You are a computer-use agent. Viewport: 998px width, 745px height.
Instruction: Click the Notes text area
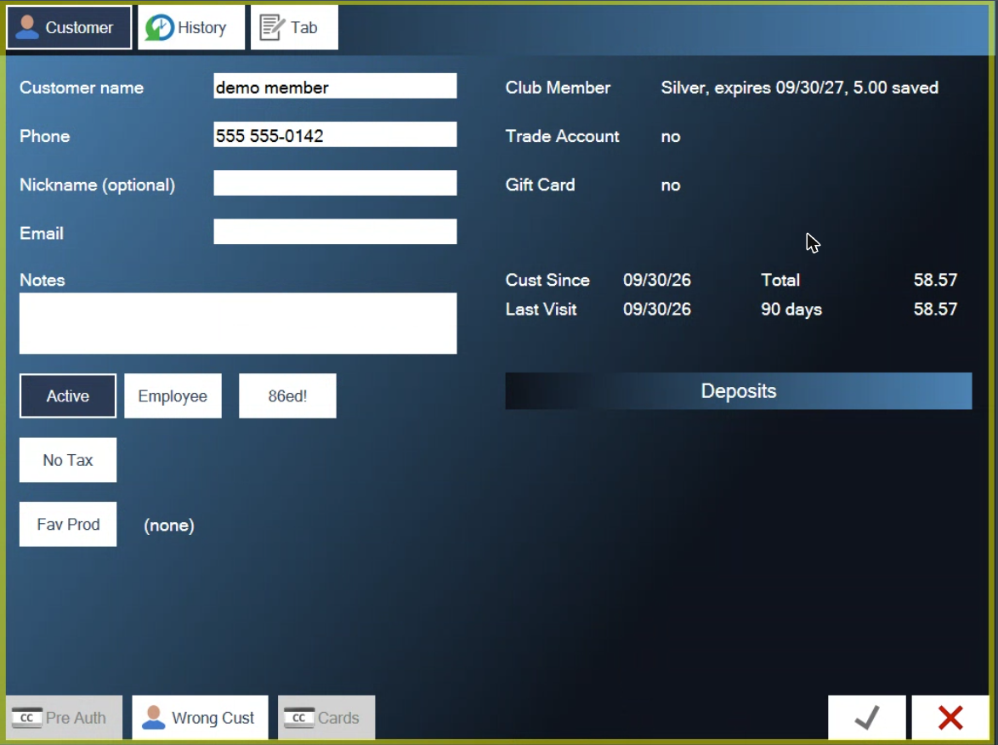click(x=238, y=323)
